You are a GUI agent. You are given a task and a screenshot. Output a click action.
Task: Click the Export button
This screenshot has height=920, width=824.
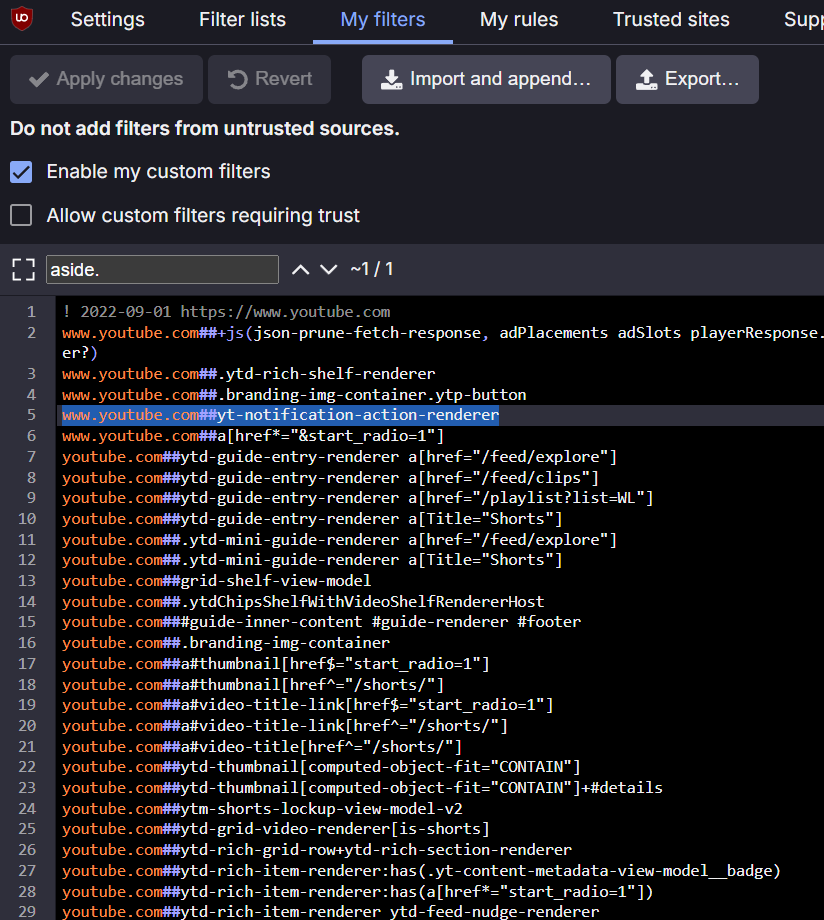(x=687, y=79)
